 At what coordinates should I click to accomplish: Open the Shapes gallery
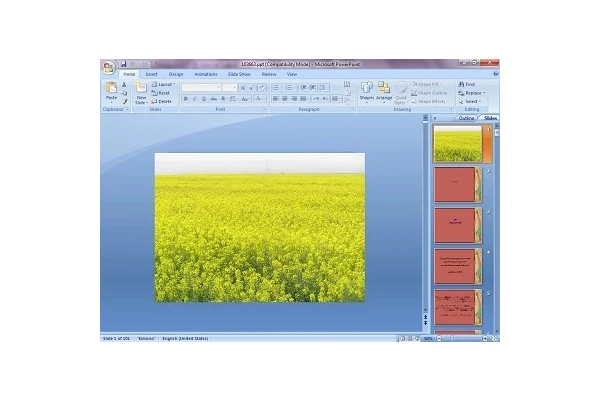tap(366, 90)
